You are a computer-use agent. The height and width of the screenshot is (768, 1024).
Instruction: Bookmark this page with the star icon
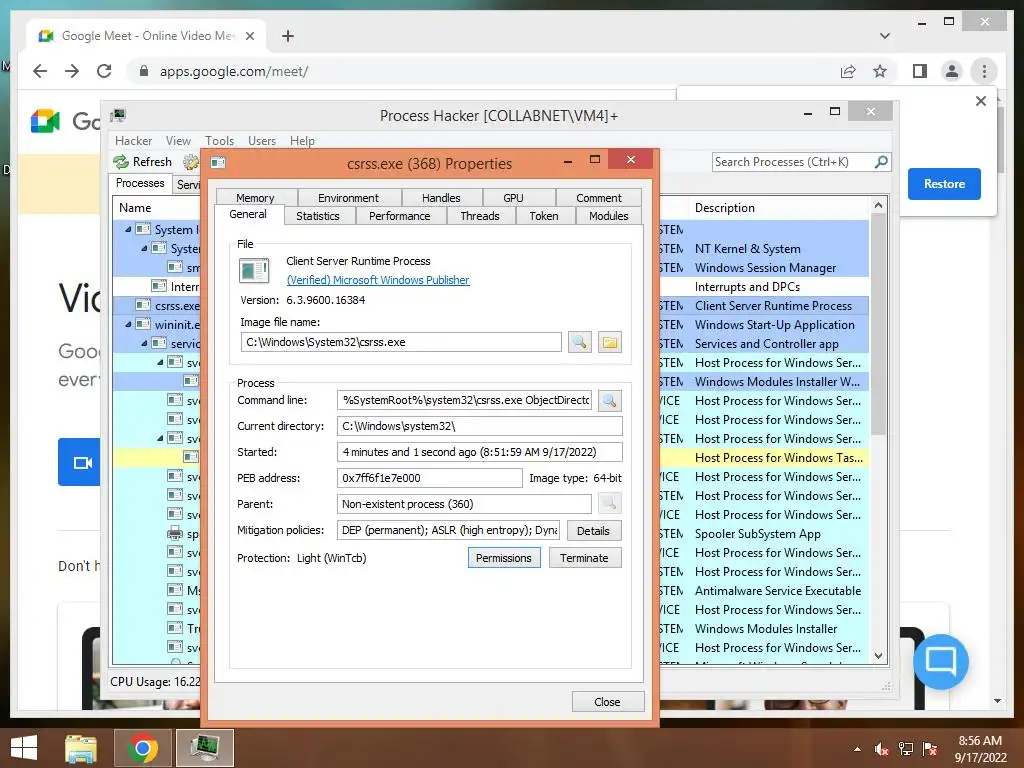pos(880,71)
